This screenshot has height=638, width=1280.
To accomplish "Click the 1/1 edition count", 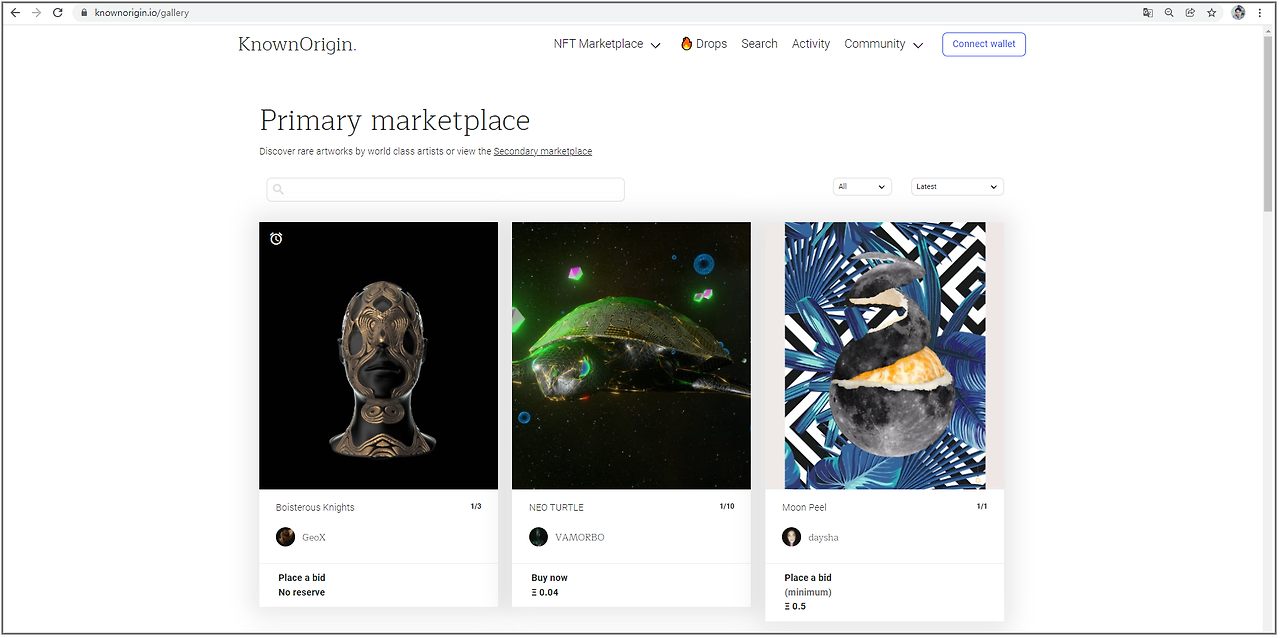I will pos(982,507).
